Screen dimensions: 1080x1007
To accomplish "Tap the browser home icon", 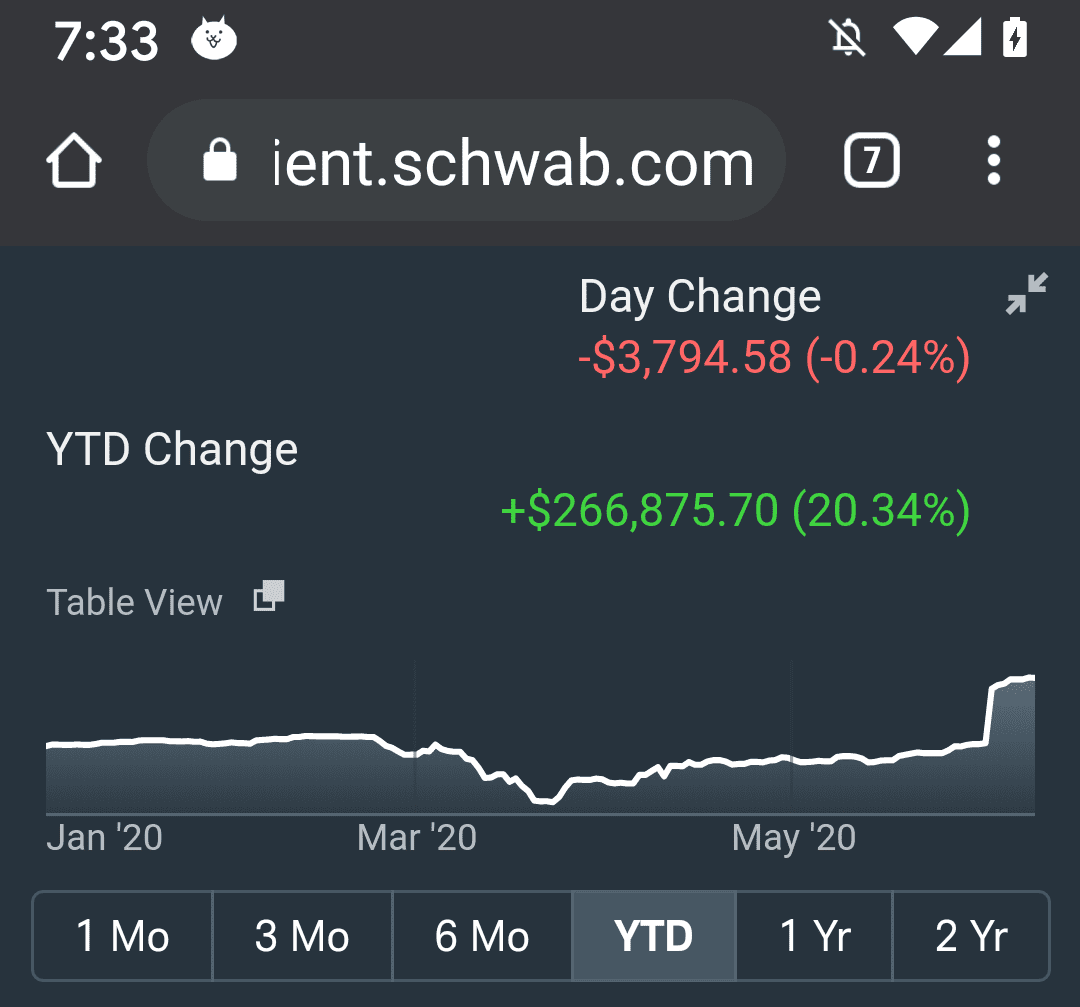I will click(74, 161).
